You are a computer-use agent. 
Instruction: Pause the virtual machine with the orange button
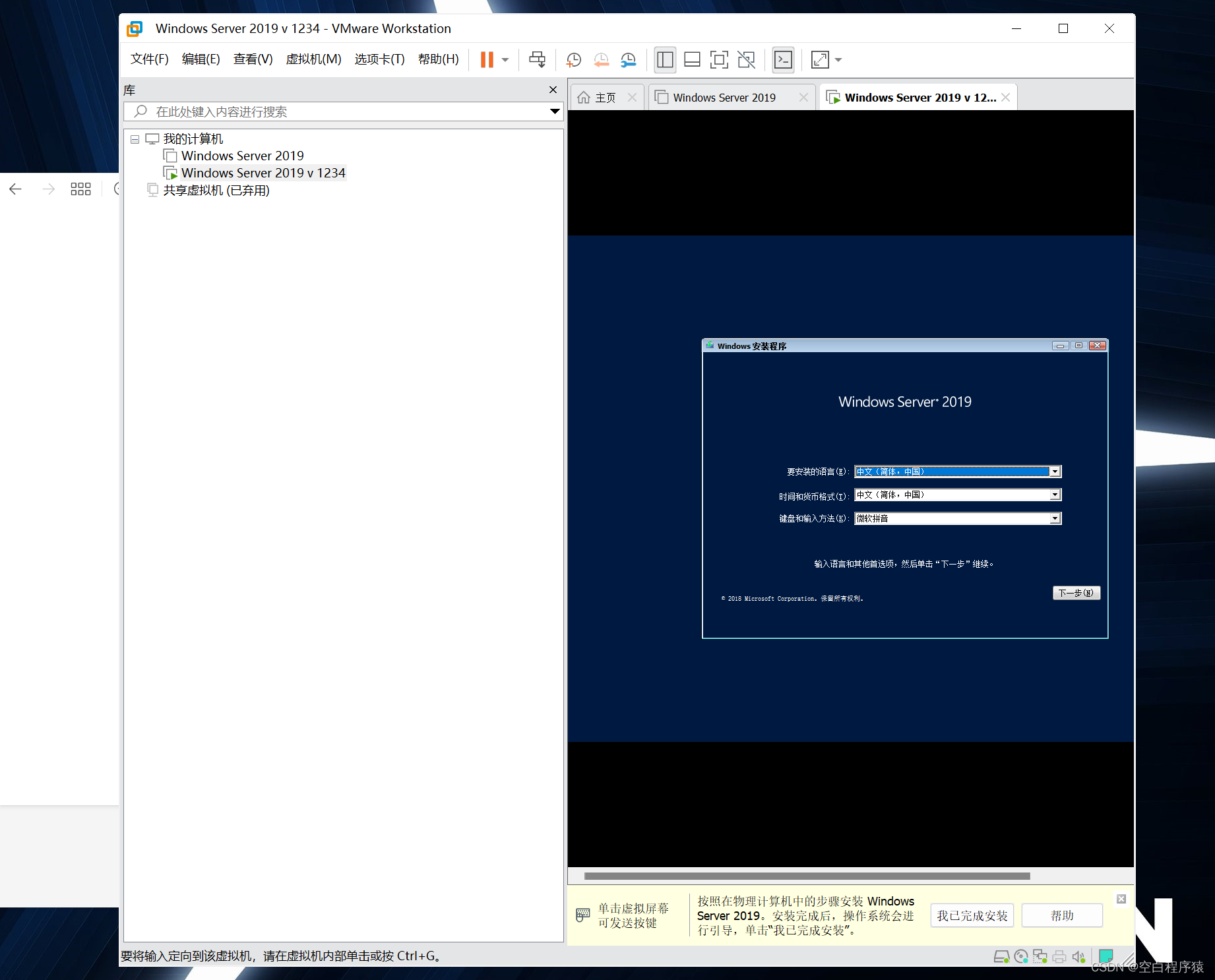pyautogui.click(x=487, y=60)
